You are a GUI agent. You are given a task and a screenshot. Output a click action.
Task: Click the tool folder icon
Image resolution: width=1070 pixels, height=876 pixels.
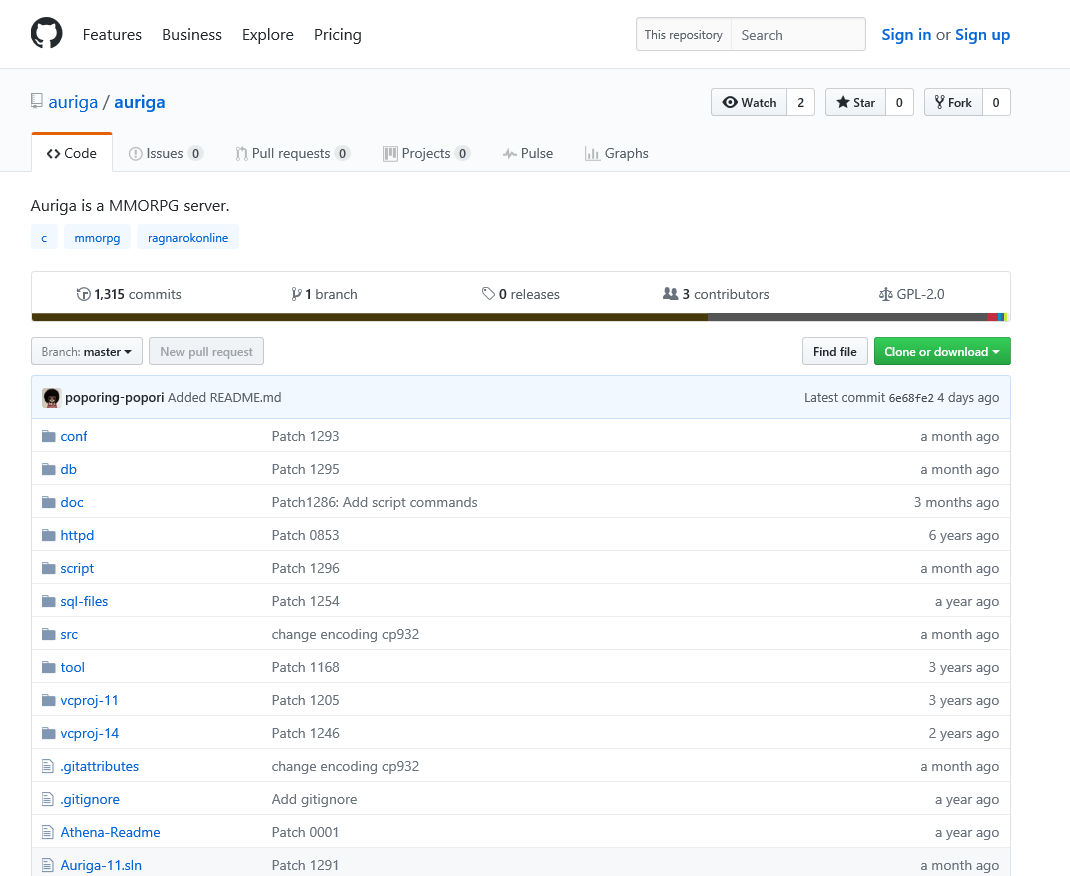(x=48, y=667)
